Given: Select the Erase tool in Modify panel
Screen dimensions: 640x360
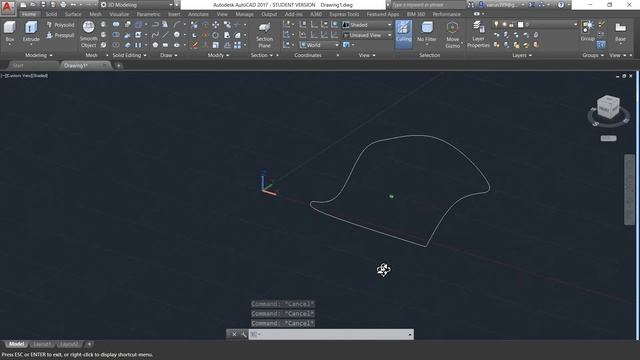Looking at the screenshot, I should tap(195, 45).
